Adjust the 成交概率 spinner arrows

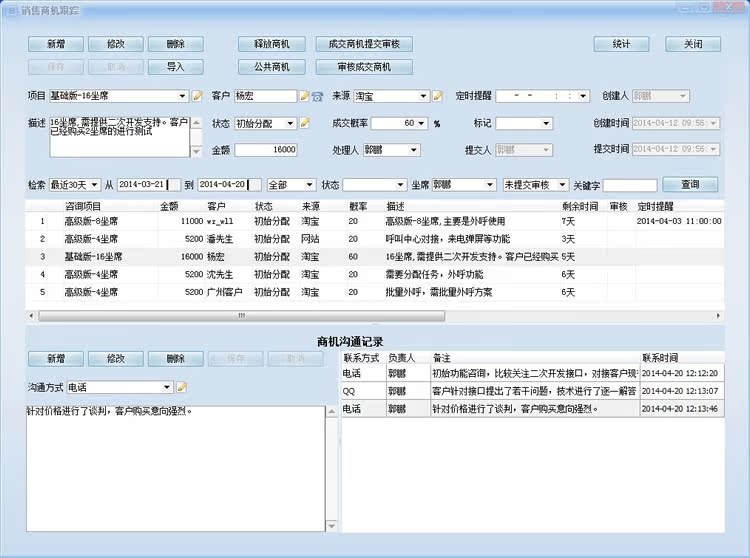tap(421, 123)
